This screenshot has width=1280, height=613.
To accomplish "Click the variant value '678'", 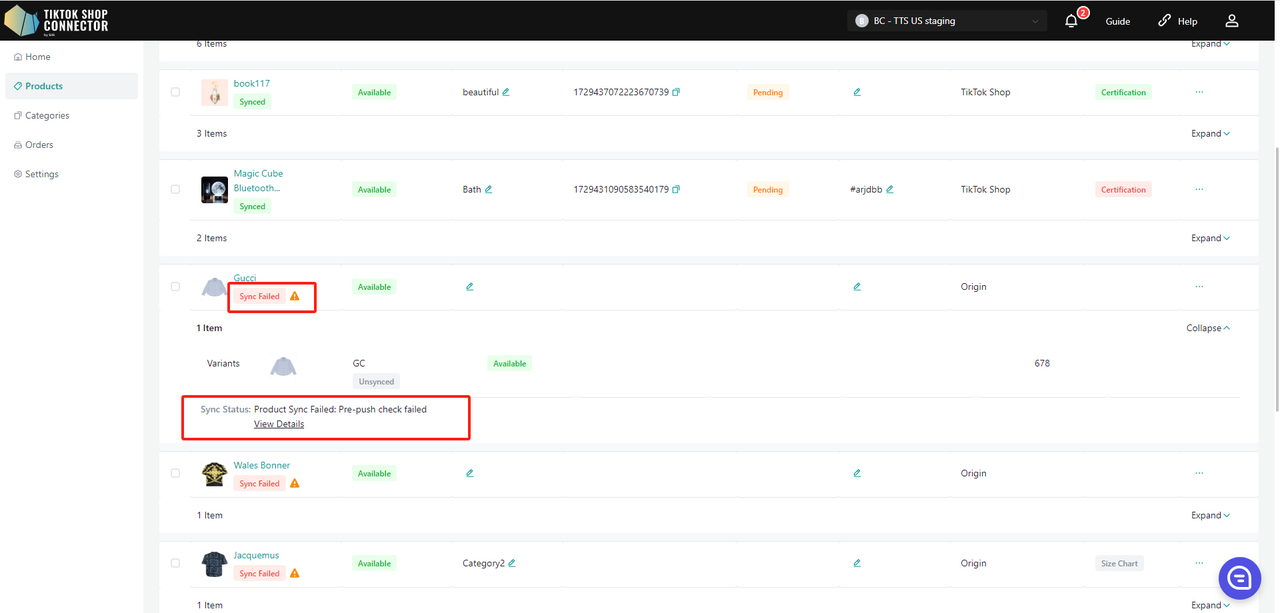I will [1042, 364].
